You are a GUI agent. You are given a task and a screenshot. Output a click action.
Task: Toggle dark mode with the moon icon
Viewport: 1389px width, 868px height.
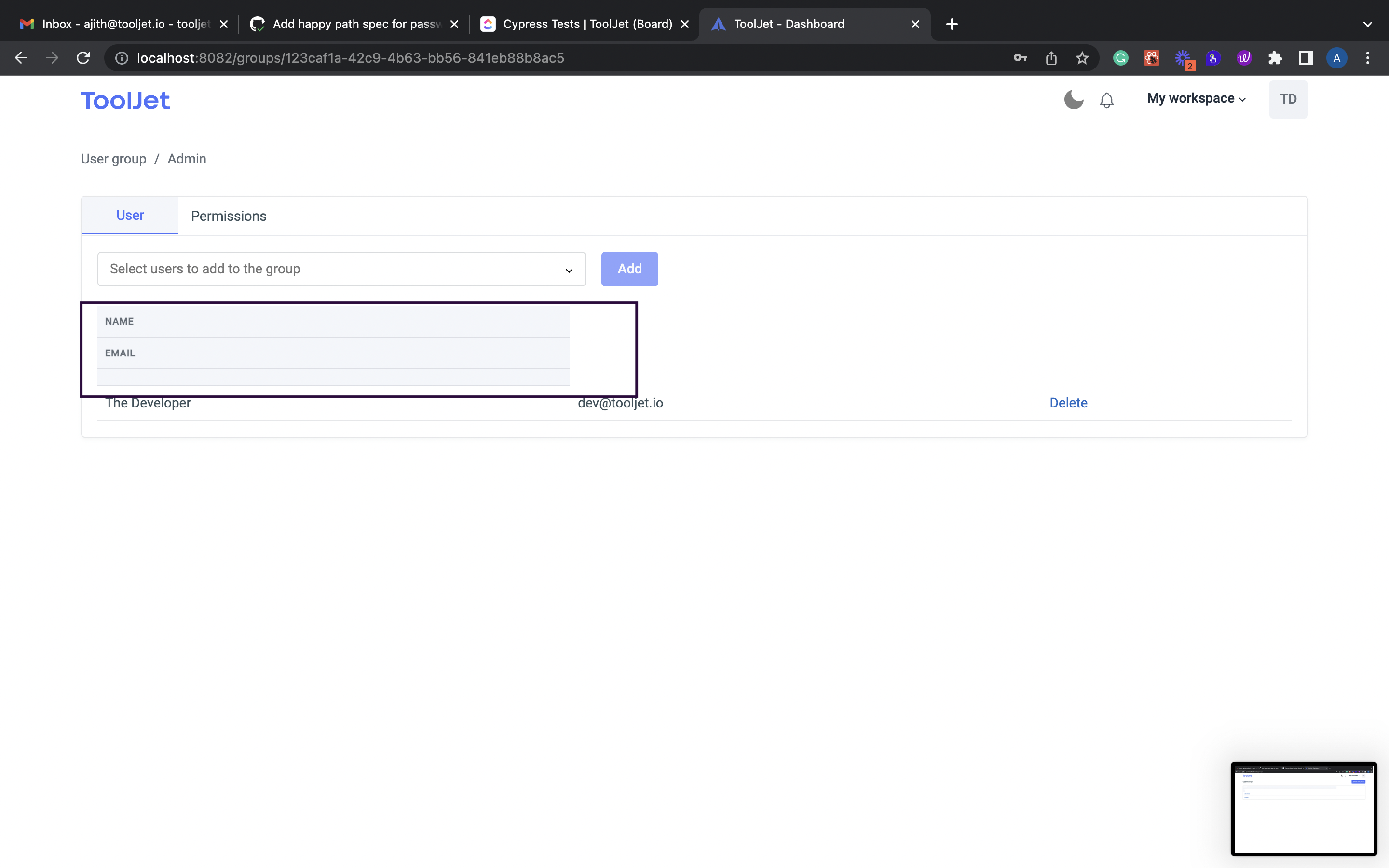click(1073, 99)
